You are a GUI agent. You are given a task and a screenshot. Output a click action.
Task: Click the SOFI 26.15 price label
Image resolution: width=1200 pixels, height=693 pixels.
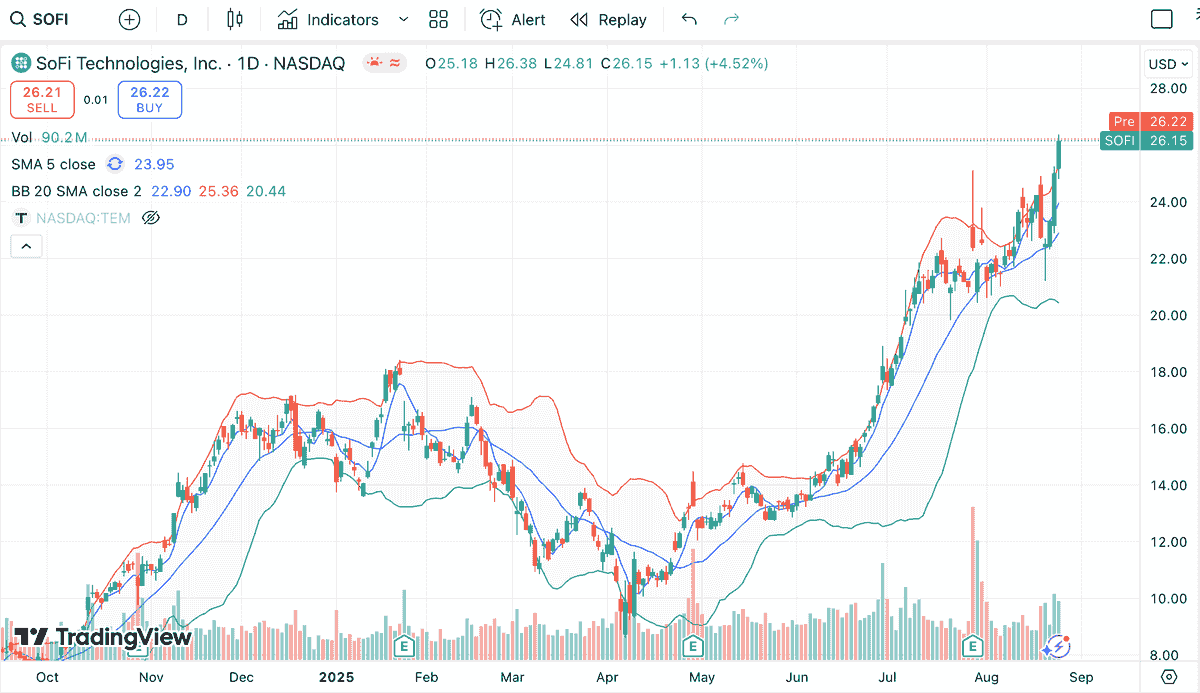tap(1147, 141)
